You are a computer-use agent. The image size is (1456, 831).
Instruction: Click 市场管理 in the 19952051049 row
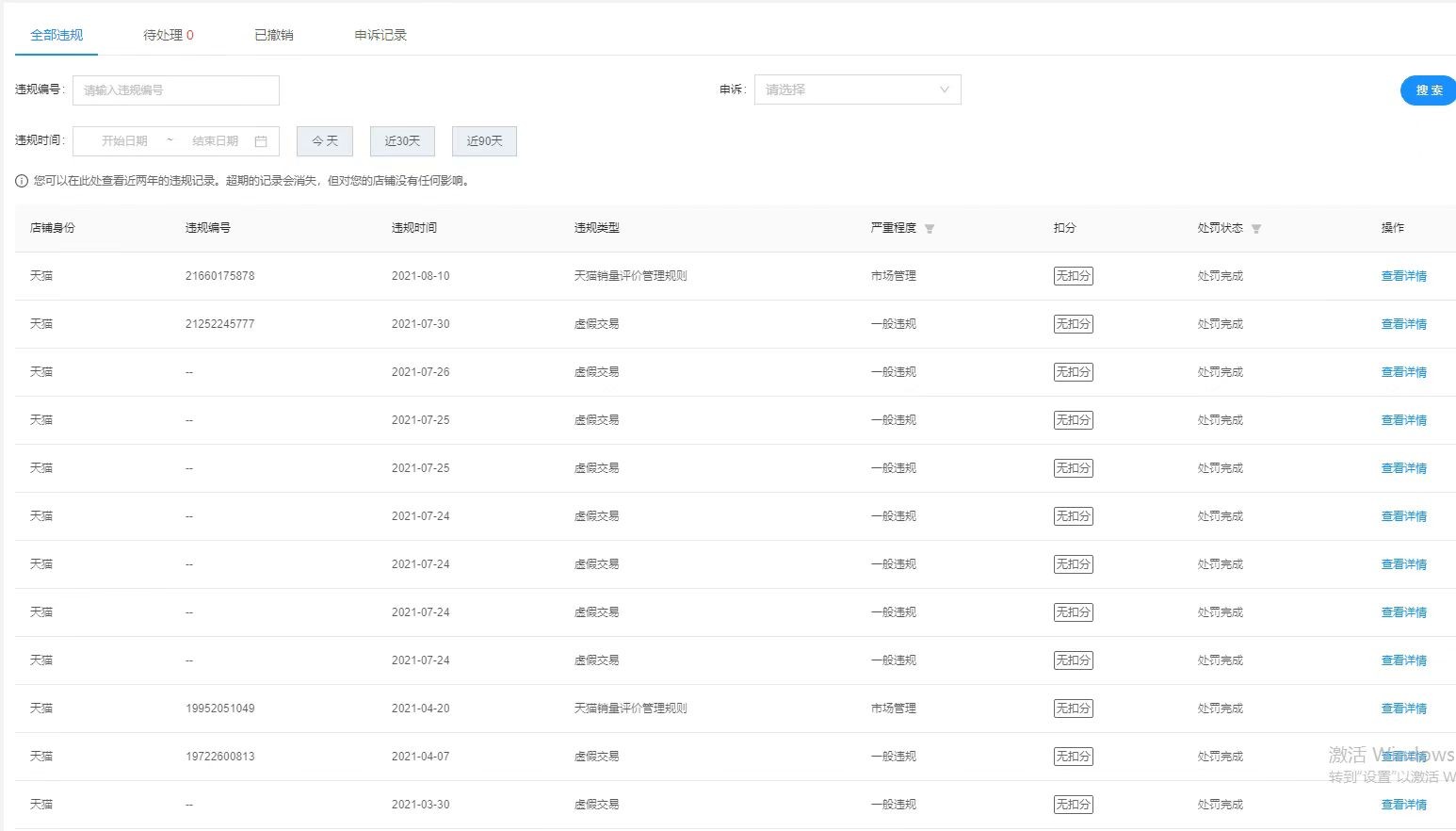click(x=893, y=709)
